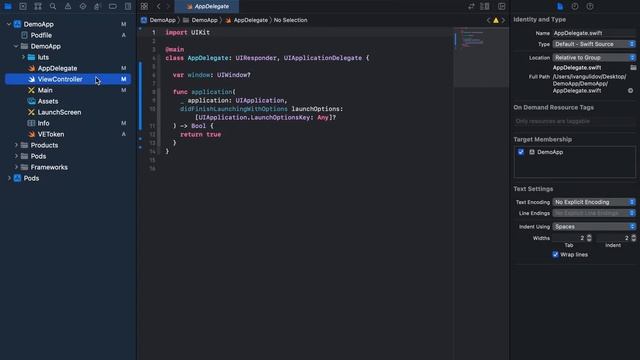Edit the Name field AppDelegate.swift
The image size is (640, 360).
tap(594, 33)
